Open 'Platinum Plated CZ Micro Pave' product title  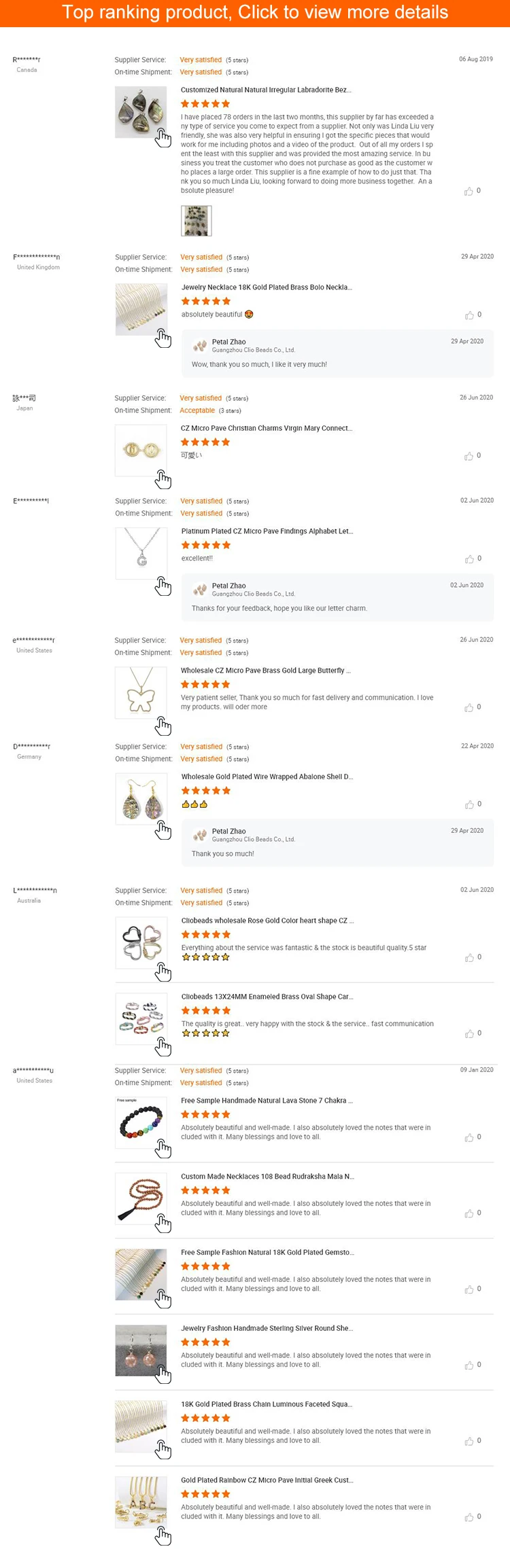pos(267,531)
